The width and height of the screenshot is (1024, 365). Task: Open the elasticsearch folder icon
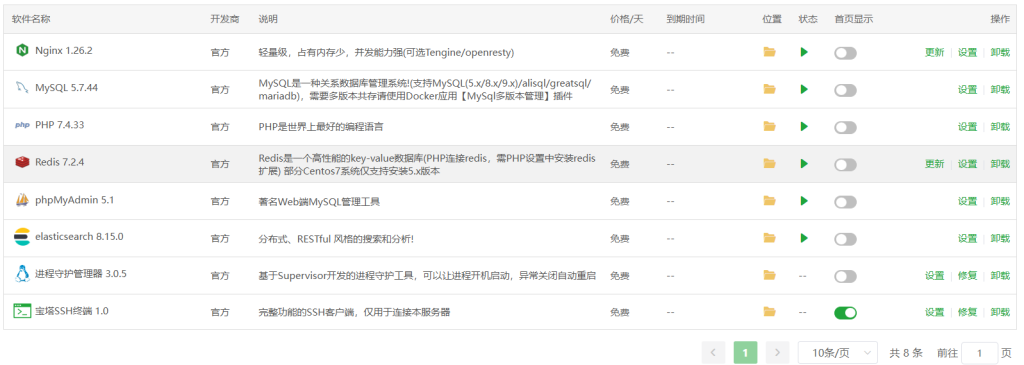(769, 238)
